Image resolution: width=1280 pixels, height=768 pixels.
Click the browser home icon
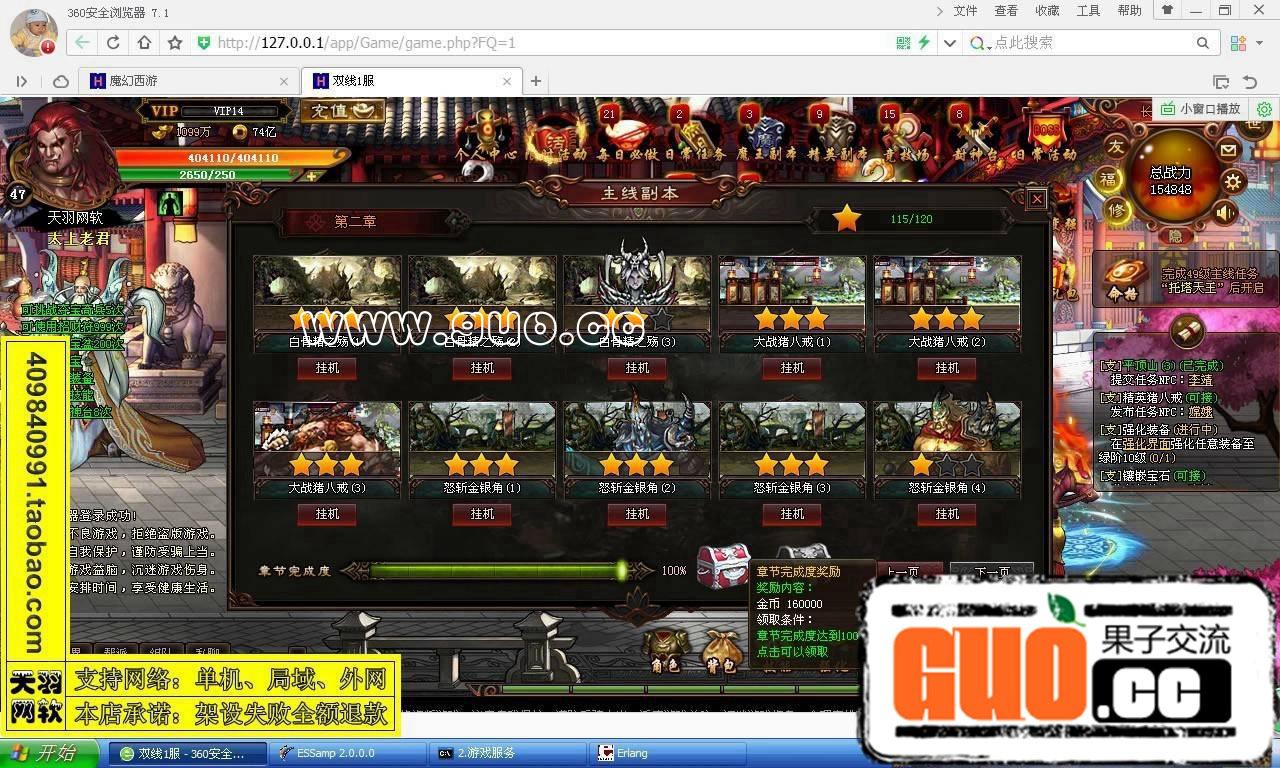pyautogui.click(x=144, y=43)
